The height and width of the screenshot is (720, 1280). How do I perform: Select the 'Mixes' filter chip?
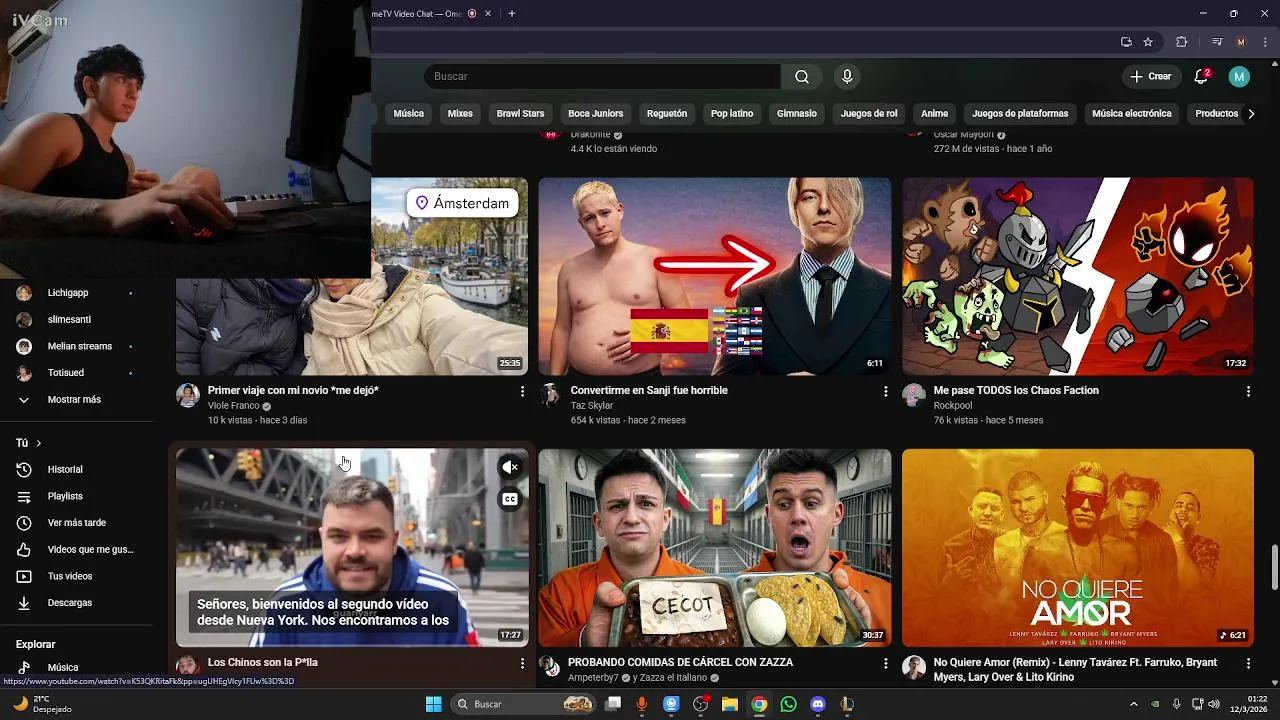click(460, 114)
